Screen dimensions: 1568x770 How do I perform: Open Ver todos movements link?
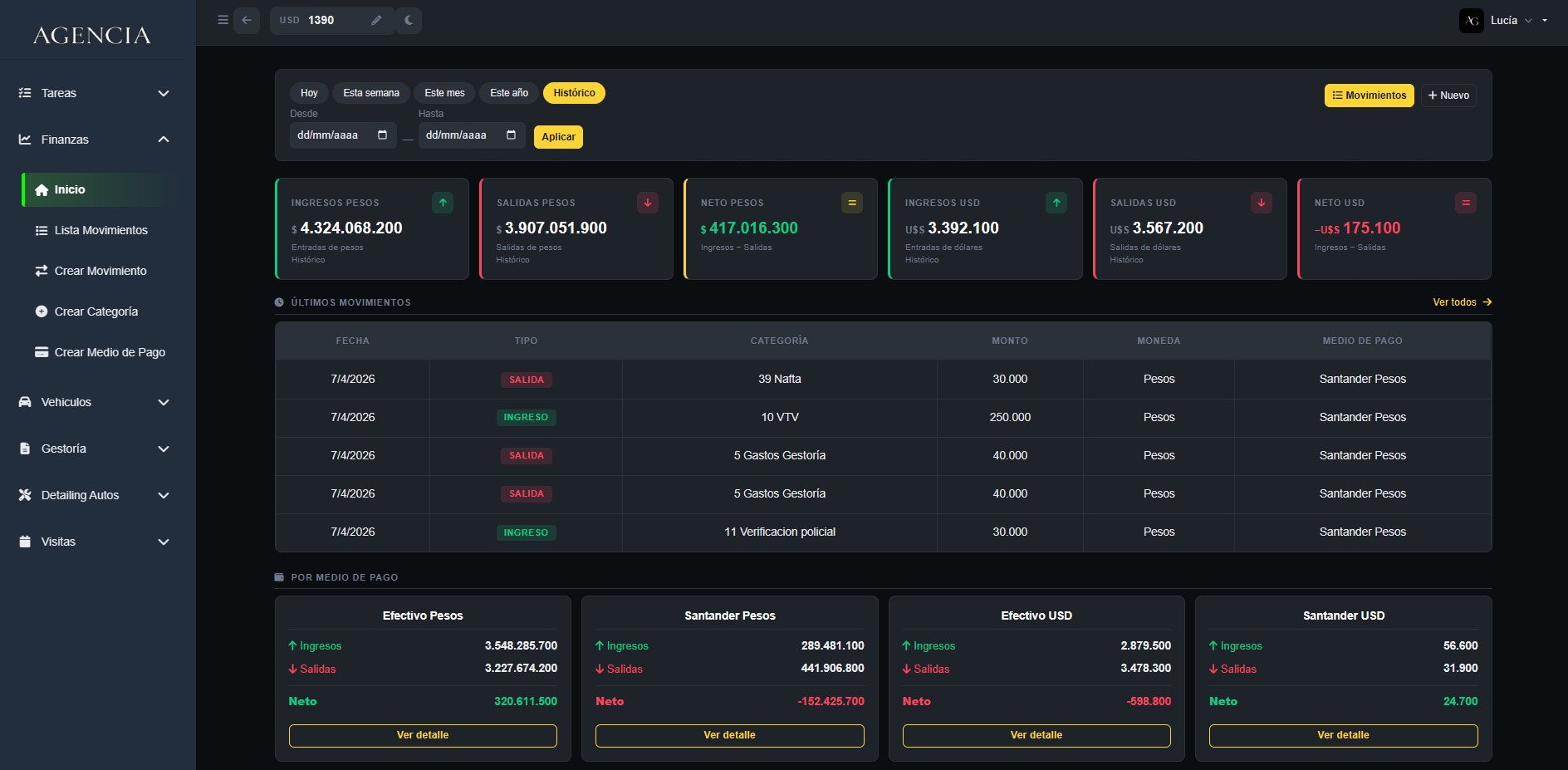(1462, 302)
